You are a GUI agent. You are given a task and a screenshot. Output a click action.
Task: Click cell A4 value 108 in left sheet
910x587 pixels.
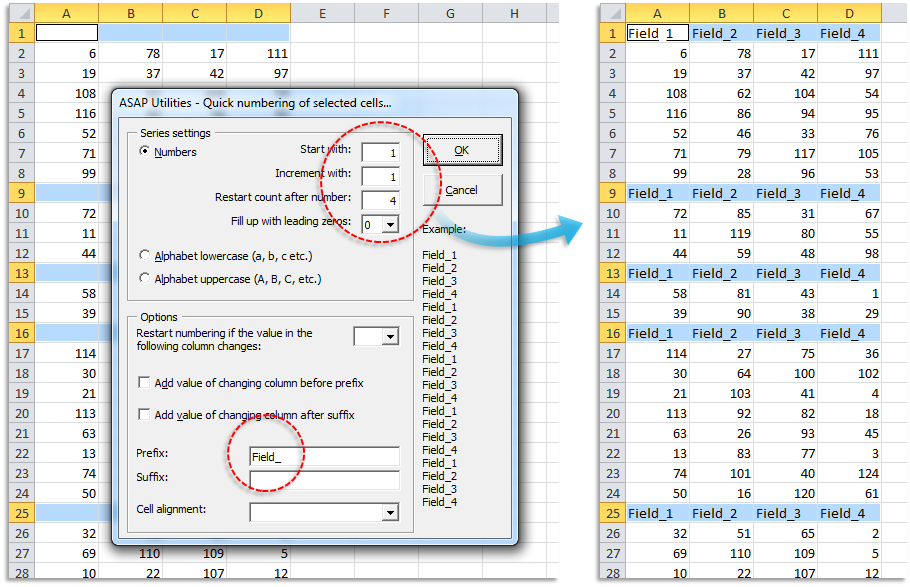[66, 93]
